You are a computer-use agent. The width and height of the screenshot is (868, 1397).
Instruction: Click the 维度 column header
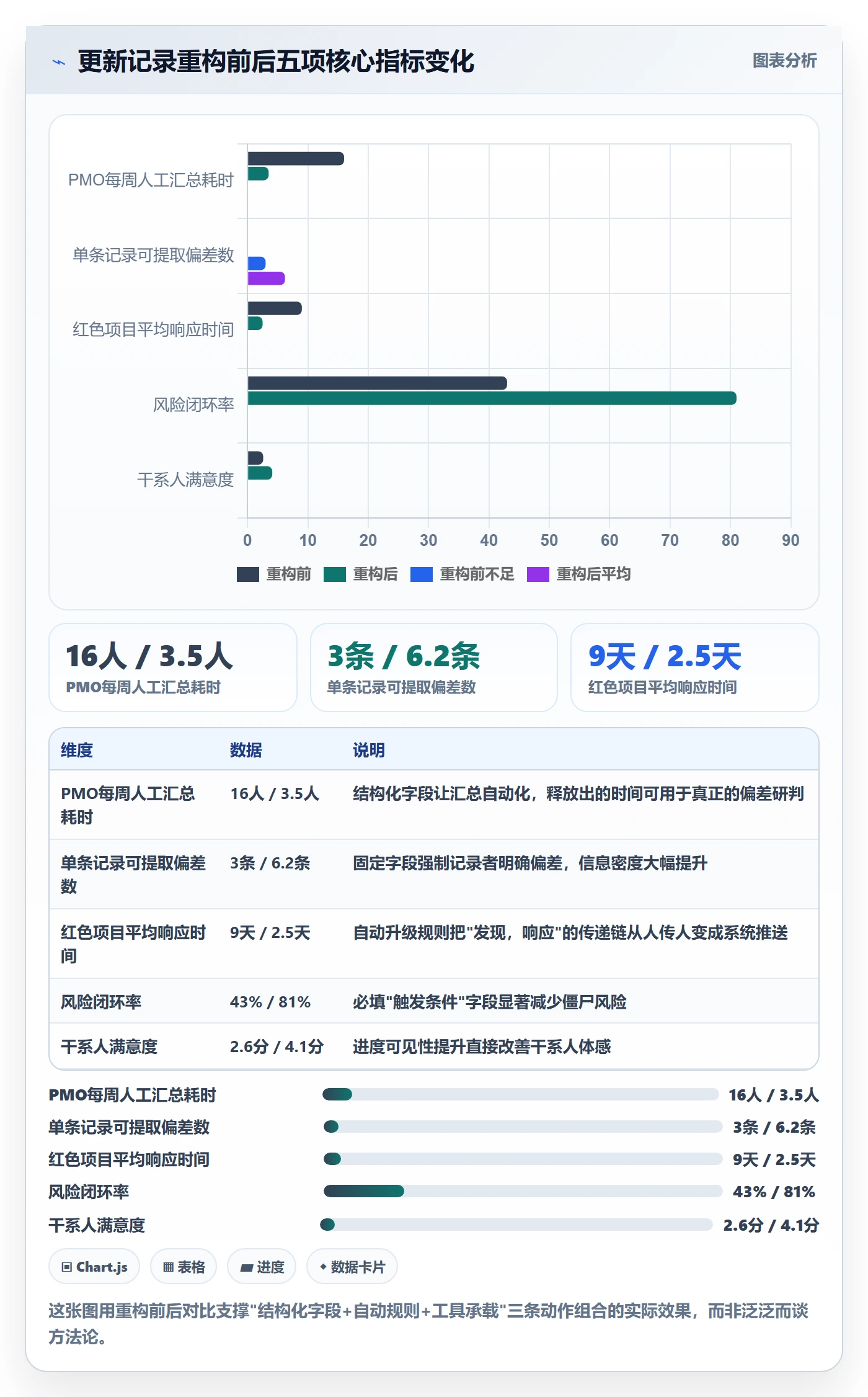pyautogui.click(x=77, y=750)
